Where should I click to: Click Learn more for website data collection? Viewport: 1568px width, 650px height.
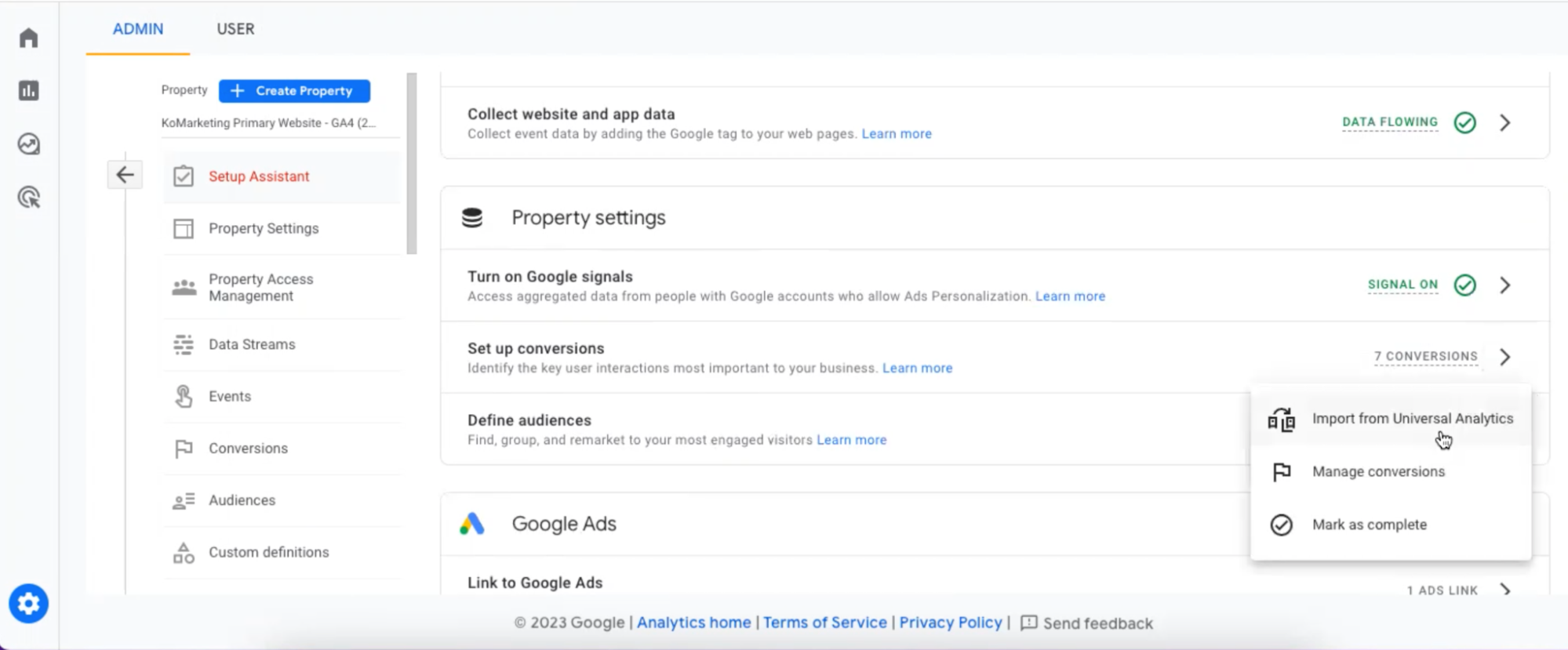coord(897,134)
